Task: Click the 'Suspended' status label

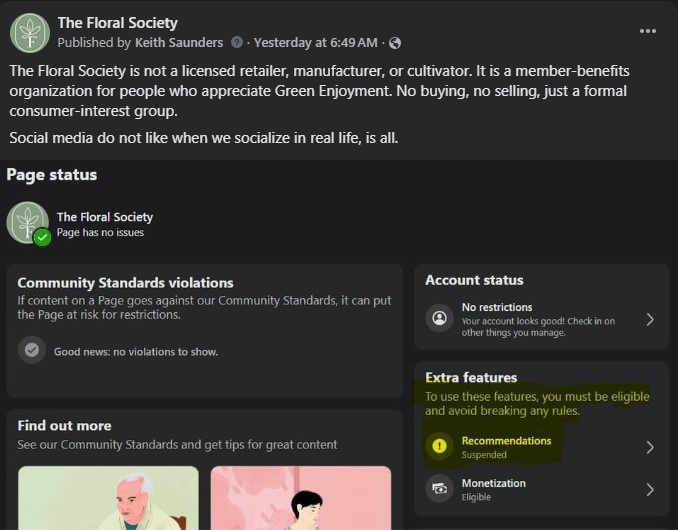Action: [484, 455]
